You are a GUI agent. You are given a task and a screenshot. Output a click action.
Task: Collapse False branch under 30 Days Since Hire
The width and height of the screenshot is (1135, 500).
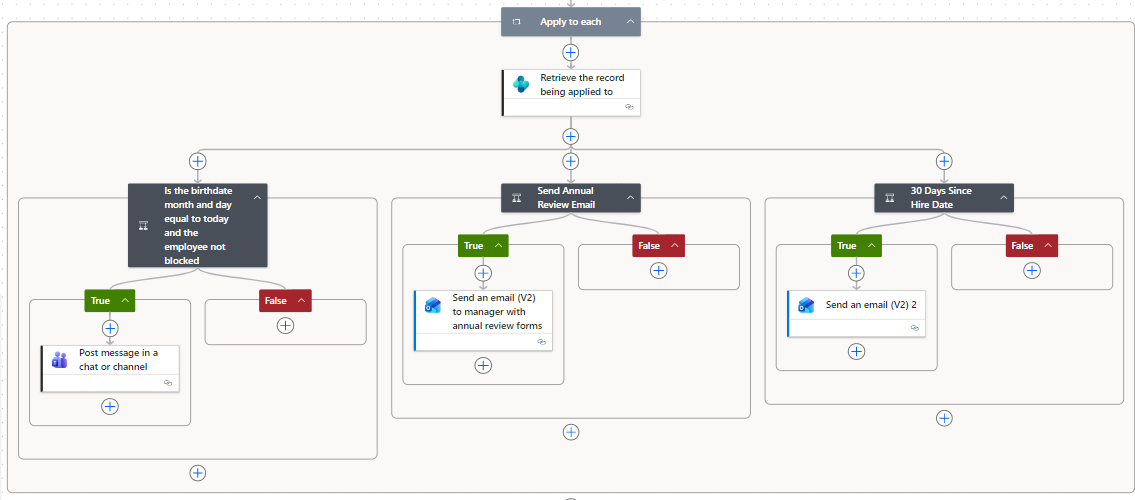tap(1047, 246)
